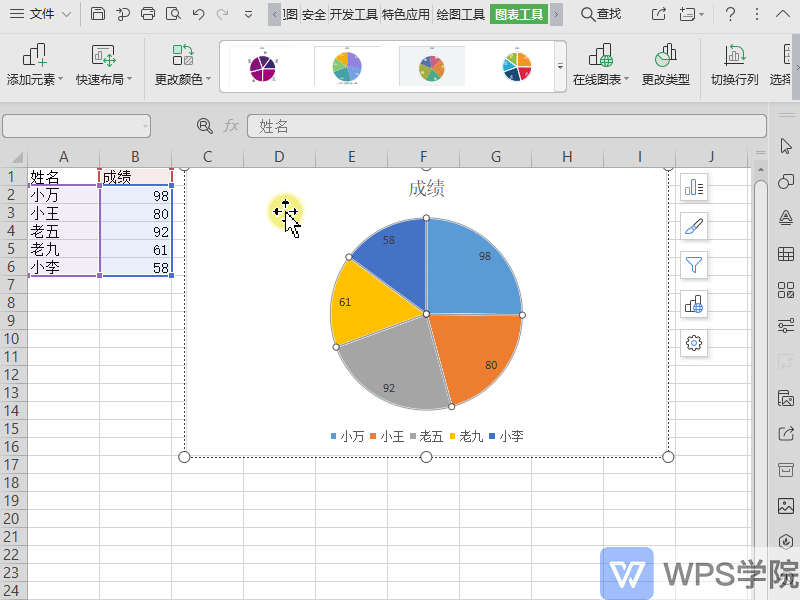Select the 图表工具 Chart Tools tab
The image size is (800, 600).
(519, 14)
